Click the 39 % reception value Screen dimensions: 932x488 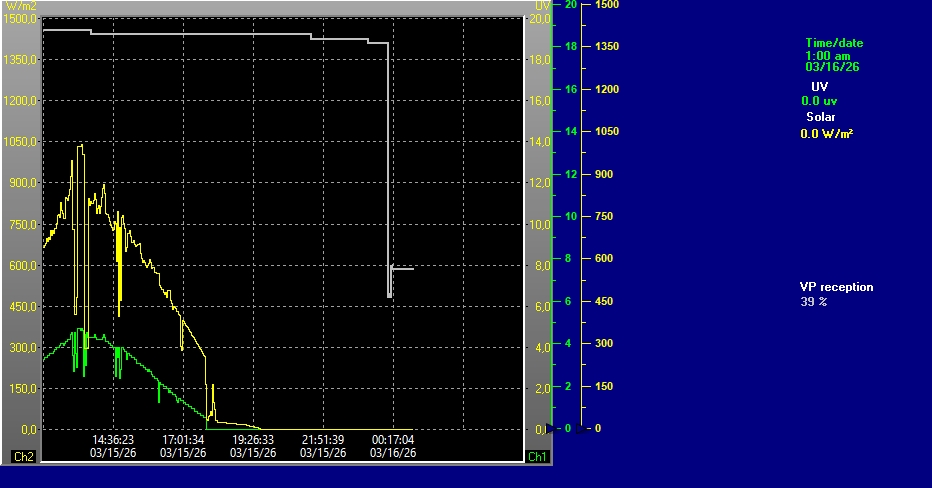coord(813,301)
